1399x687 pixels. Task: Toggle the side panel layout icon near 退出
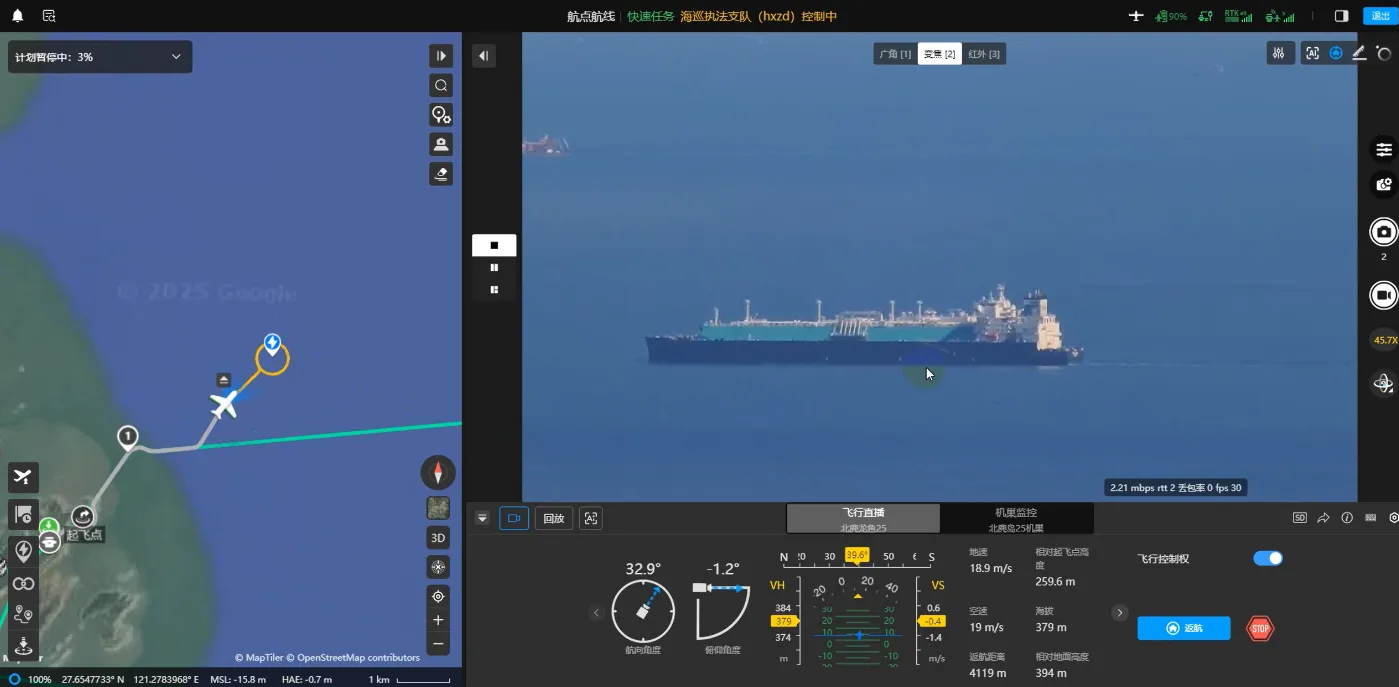(x=1342, y=16)
